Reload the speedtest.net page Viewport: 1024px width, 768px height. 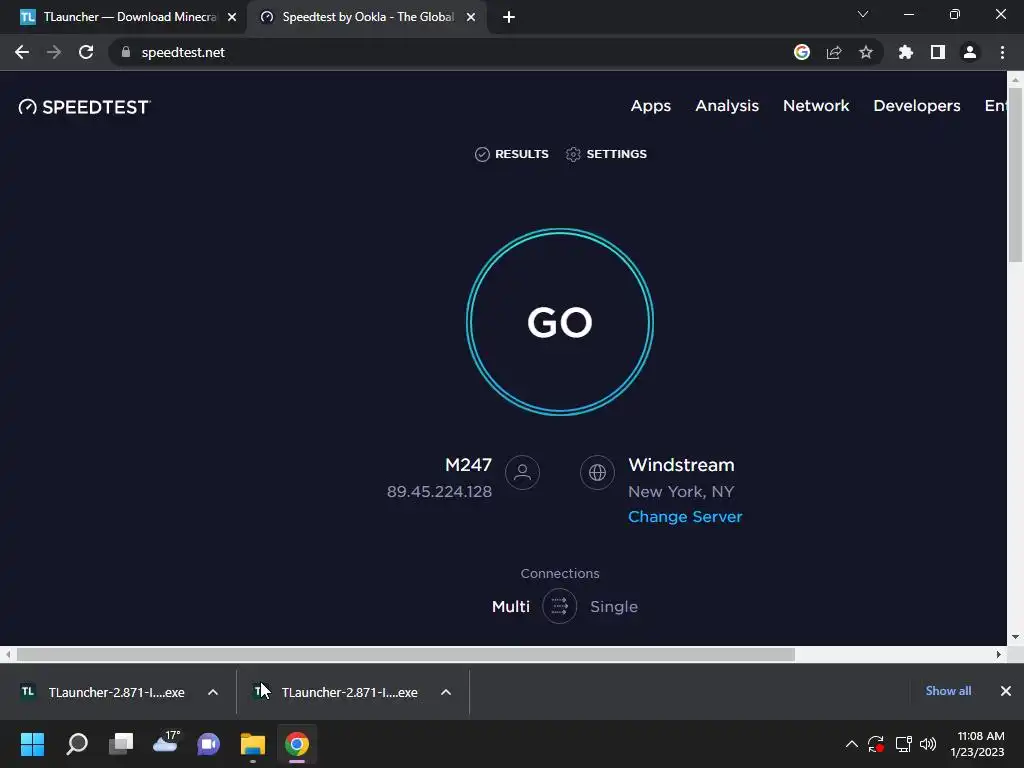point(86,52)
